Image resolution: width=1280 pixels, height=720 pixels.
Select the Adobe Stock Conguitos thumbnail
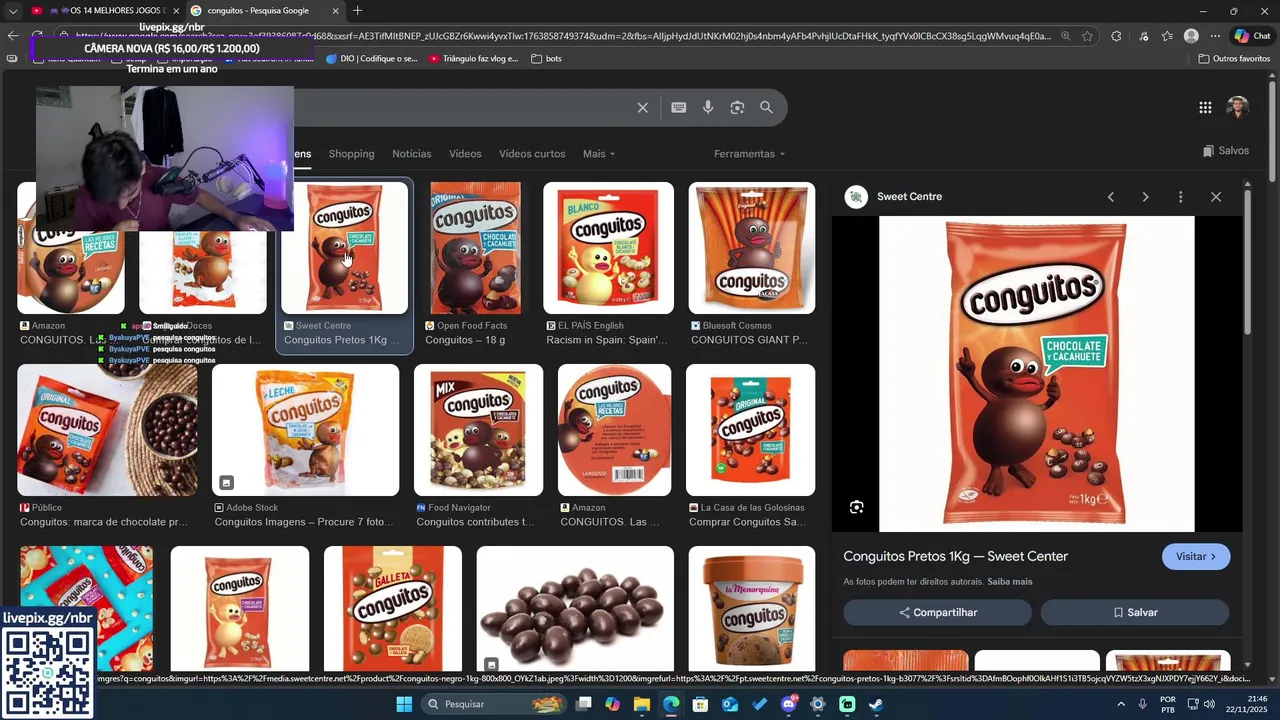tap(305, 430)
